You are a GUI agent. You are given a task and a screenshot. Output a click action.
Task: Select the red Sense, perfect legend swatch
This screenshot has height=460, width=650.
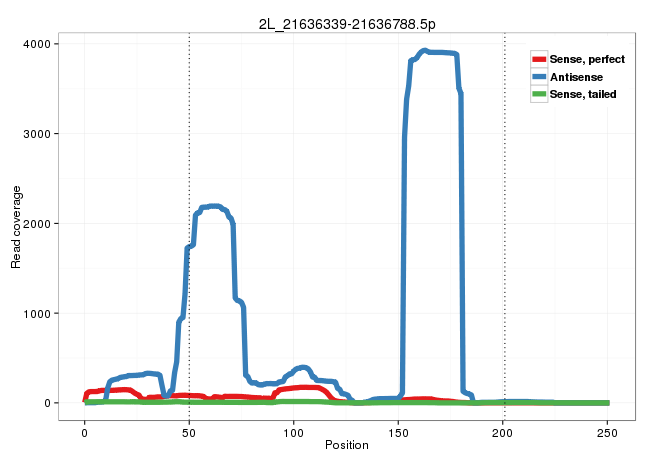click(540, 60)
